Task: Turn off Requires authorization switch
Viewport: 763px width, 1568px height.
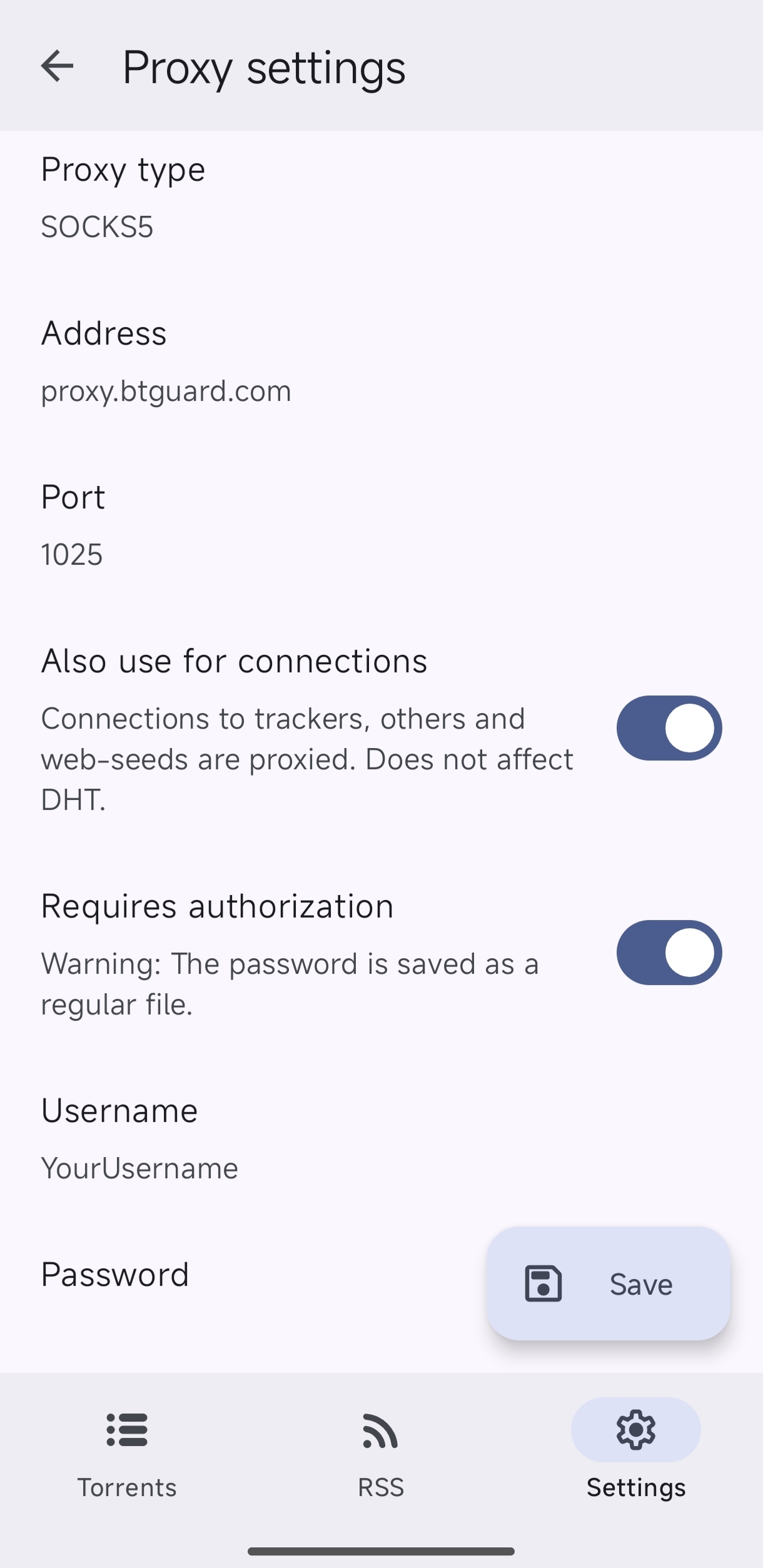Action: click(669, 953)
